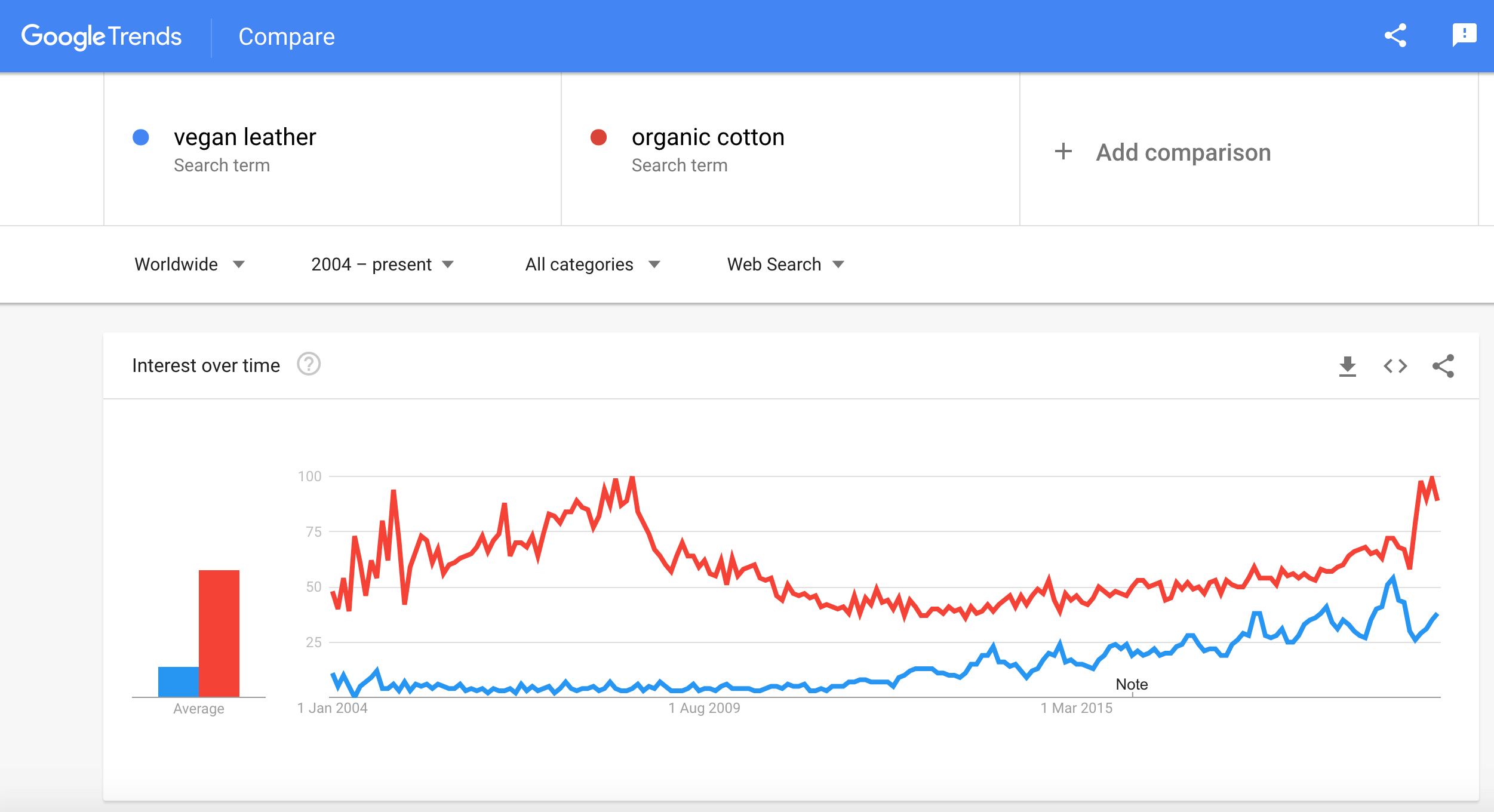Click the embed code icon

pyautogui.click(x=1395, y=366)
